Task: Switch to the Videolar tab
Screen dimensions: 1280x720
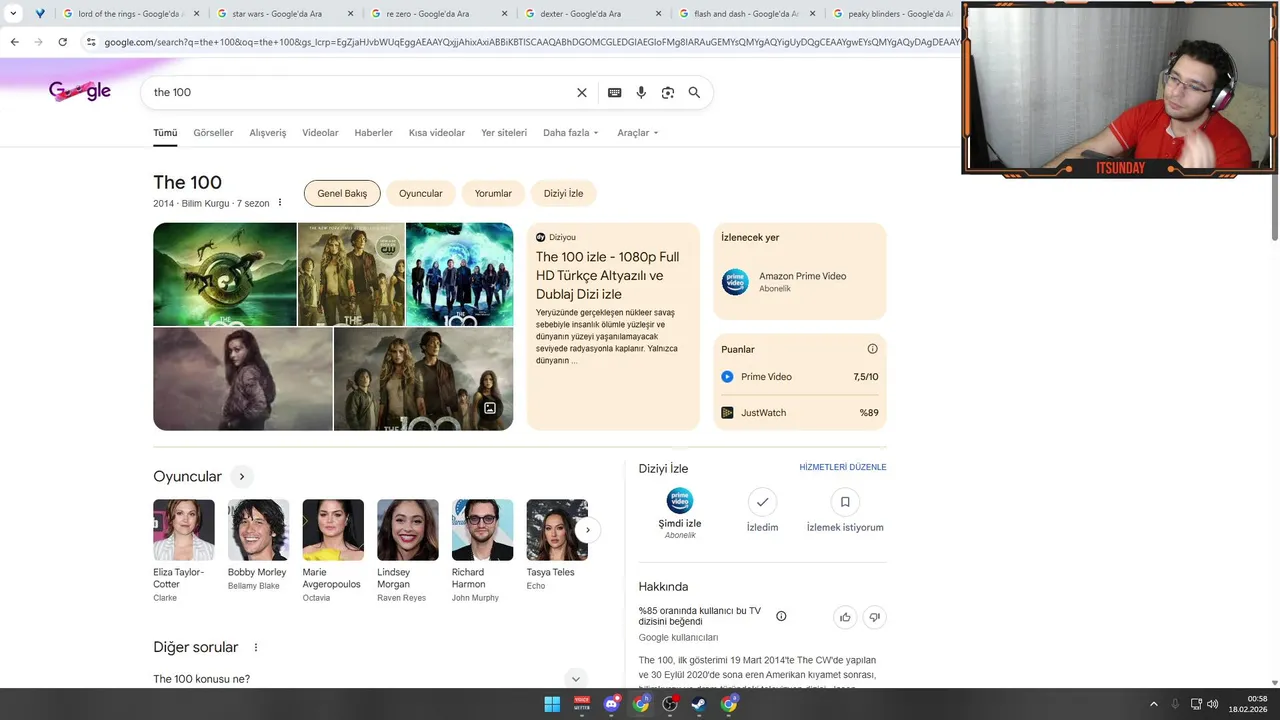Action: coord(320,133)
